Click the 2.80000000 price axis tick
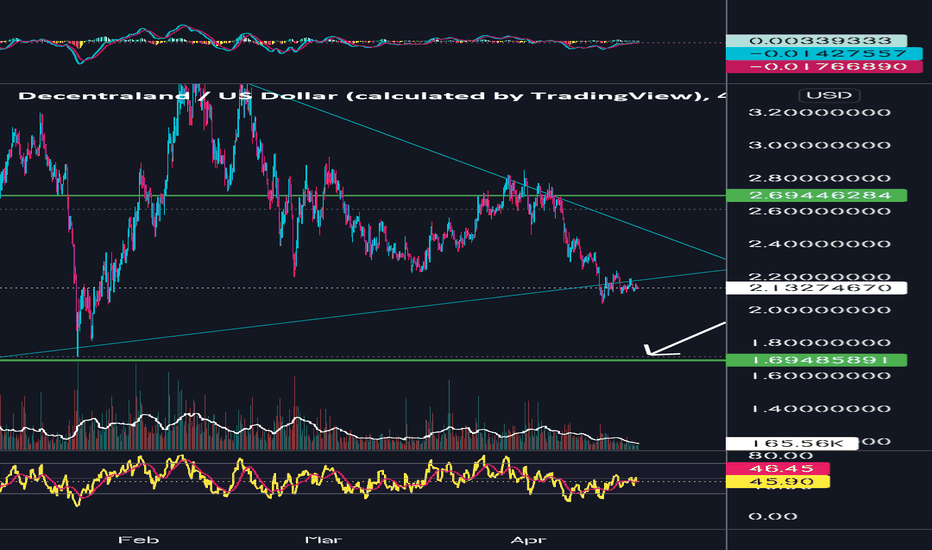932x550 pixels. coord(820,178)
